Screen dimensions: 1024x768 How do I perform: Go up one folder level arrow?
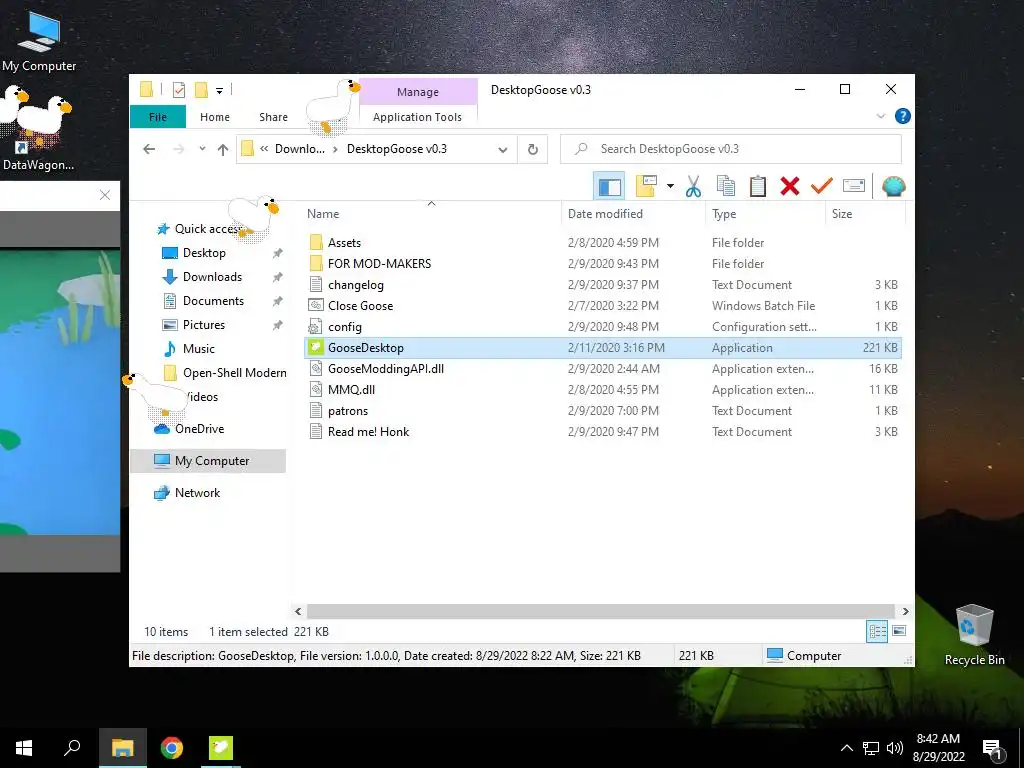click(223, 149)
